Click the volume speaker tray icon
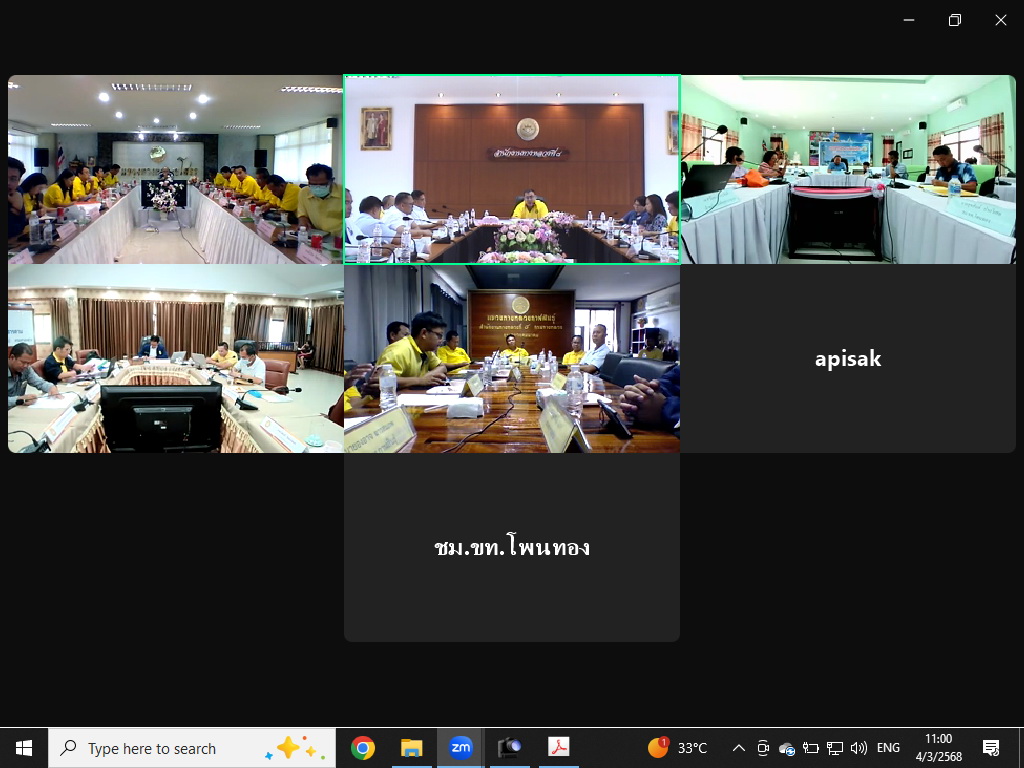 [858, 748]
